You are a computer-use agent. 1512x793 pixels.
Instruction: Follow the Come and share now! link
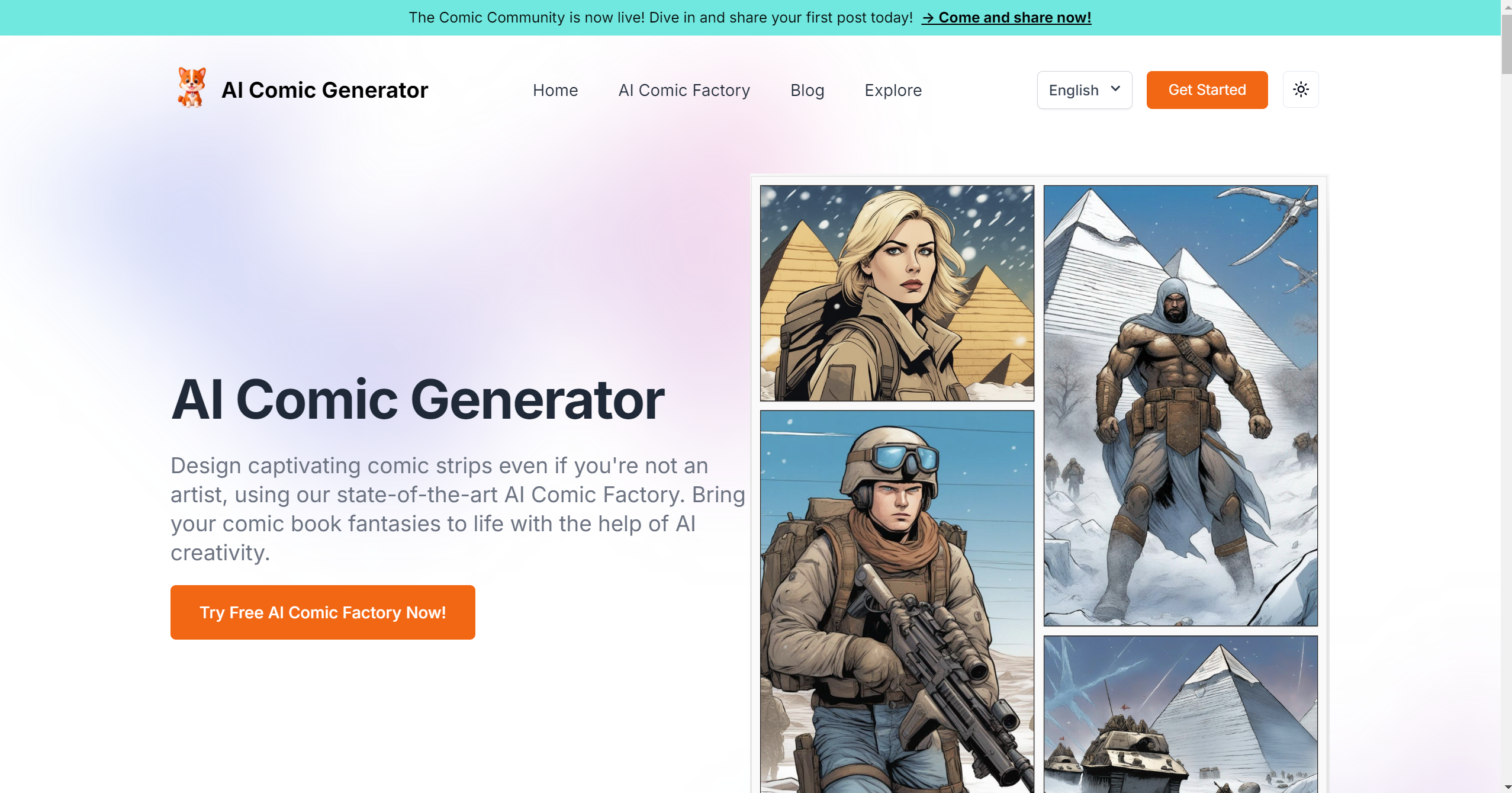(x=1014, y=18)
